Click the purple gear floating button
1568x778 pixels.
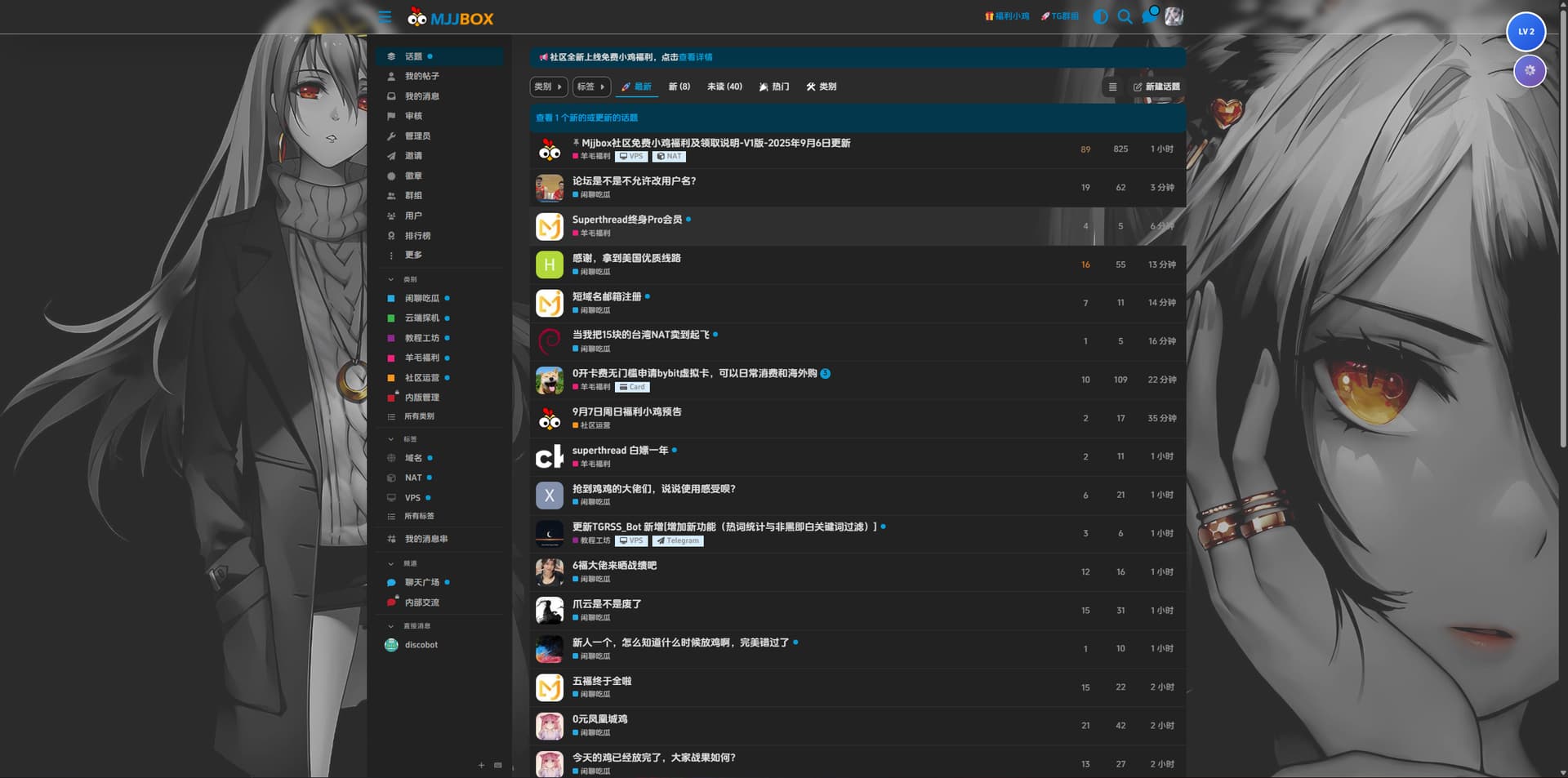(1529, 71)
